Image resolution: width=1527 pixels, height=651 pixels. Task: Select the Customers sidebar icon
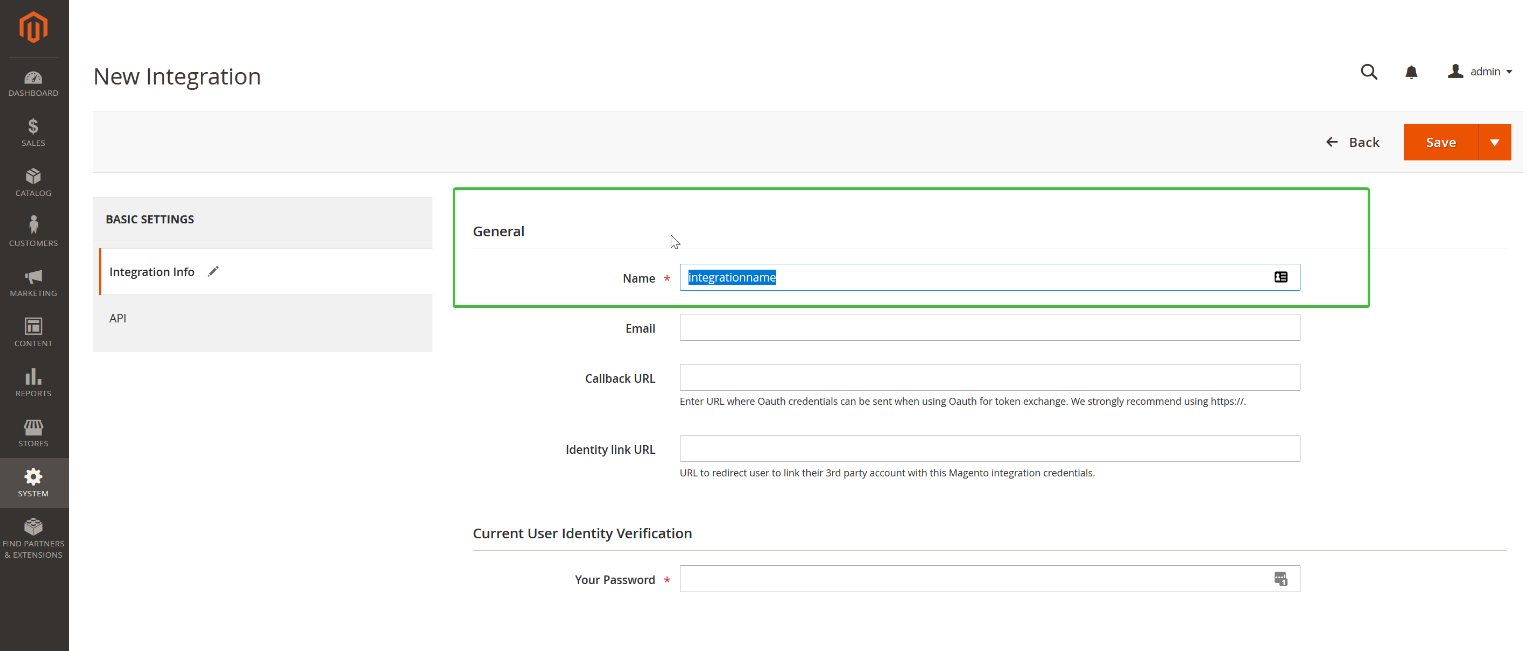pos(33,231)
